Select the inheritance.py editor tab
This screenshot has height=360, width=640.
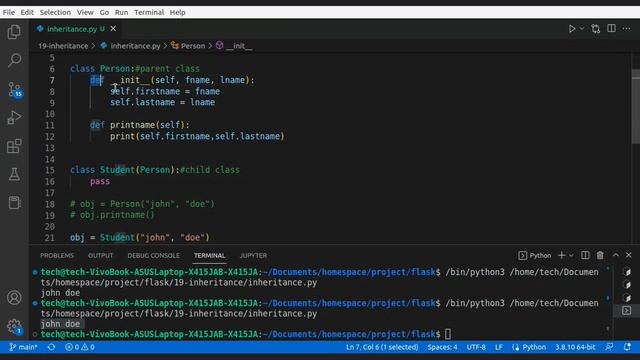point(76,29)
